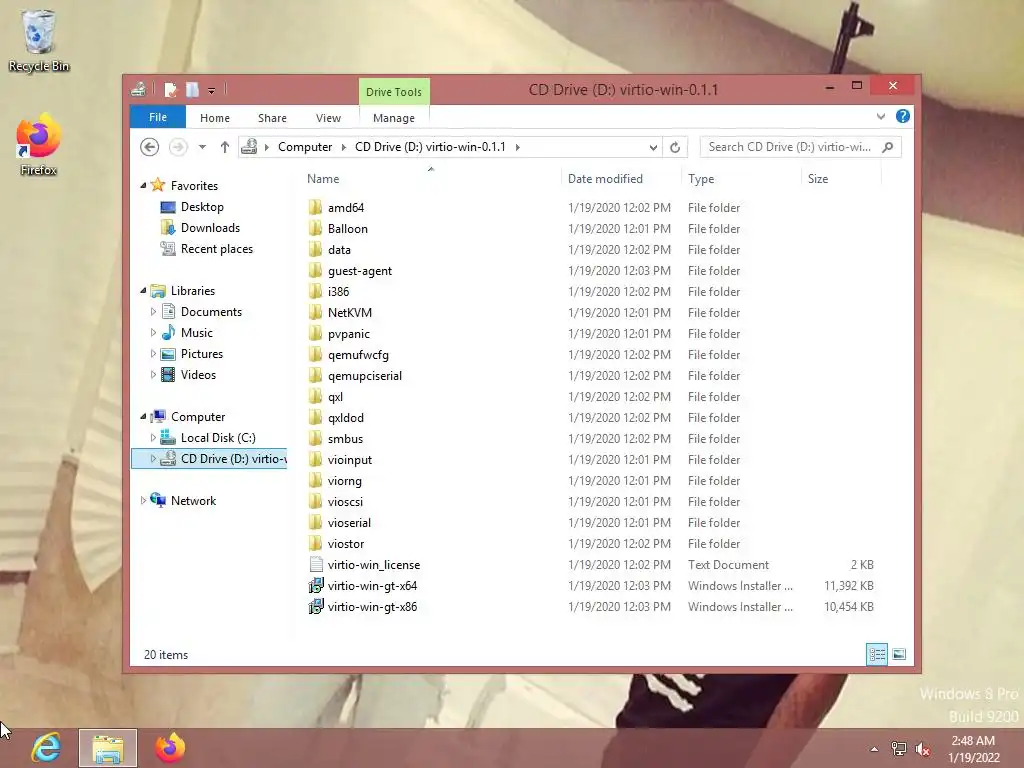Collapse the Favorites tree group
This screenshot has width=1024, height=768.
pyautogui.click(x=143, y=185)
